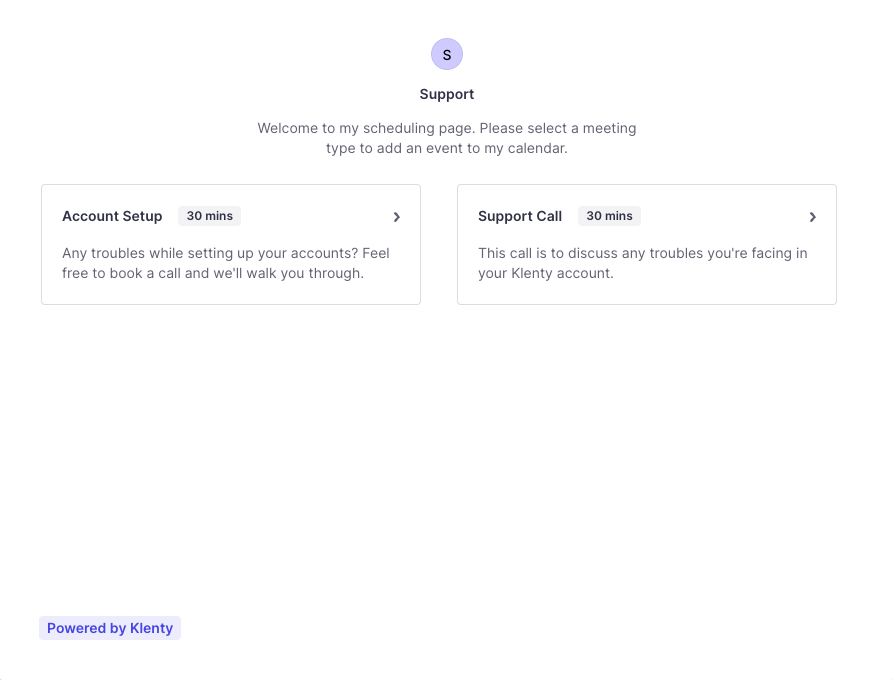Click the Support Call chevron arrow
The image size is (893, 680).
[813, 217]
